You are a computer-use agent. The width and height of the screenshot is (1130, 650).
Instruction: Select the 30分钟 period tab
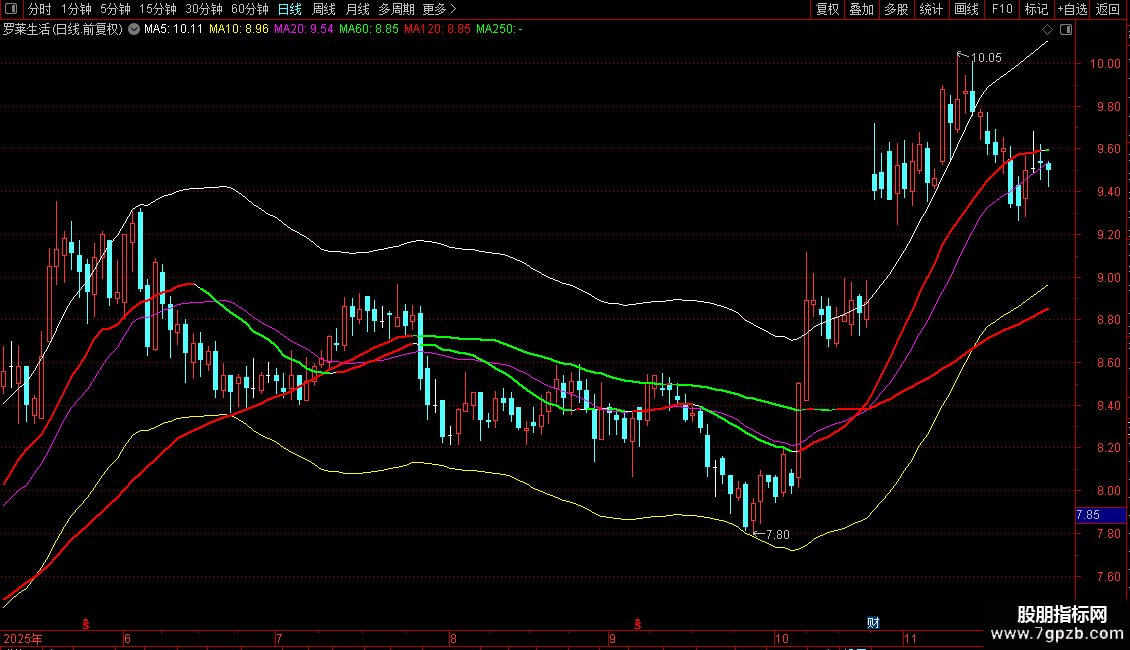pyautogui.click(x=204, y=9)
